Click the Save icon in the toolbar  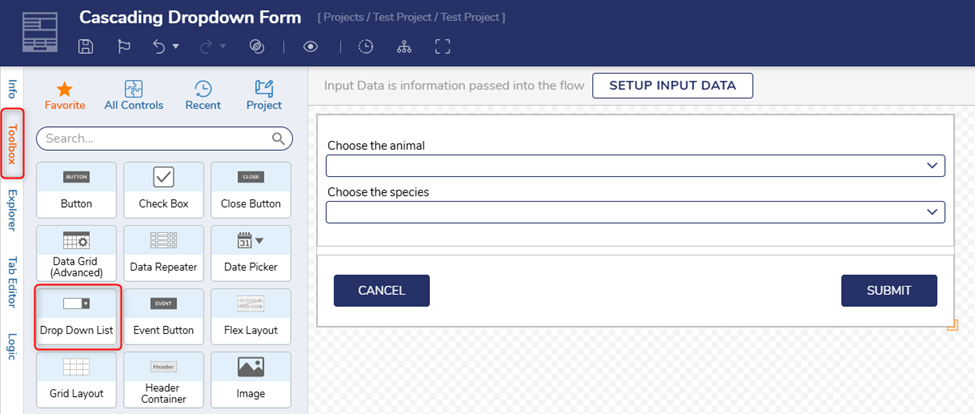coord(86,47)
